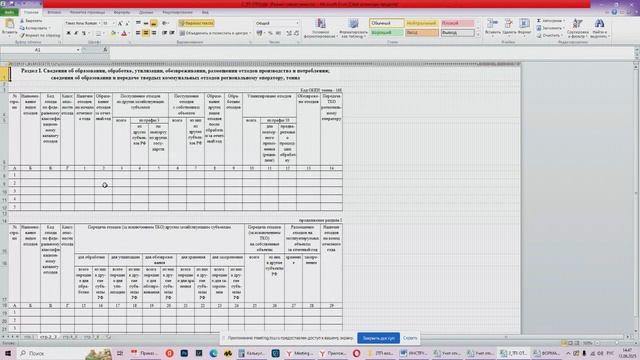640x360 pixels.
Task: Align text to middle of cell
Action: [146, 23]
